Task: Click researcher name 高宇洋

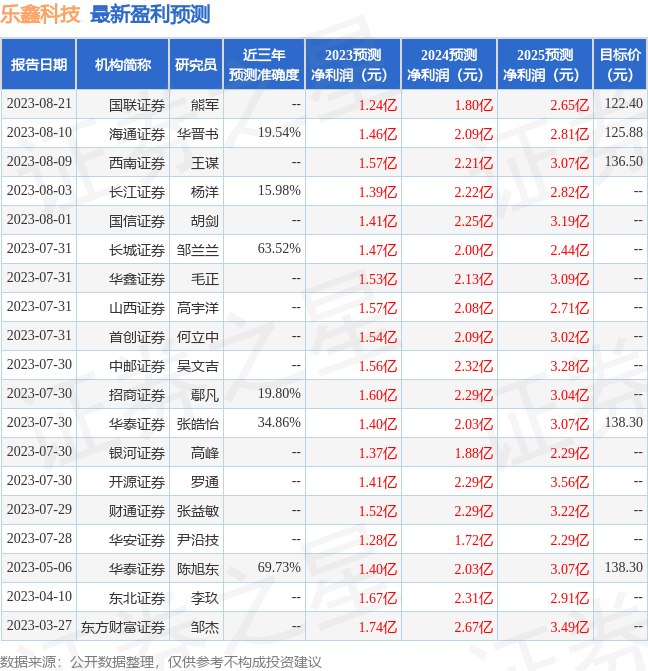Action: 198,308
